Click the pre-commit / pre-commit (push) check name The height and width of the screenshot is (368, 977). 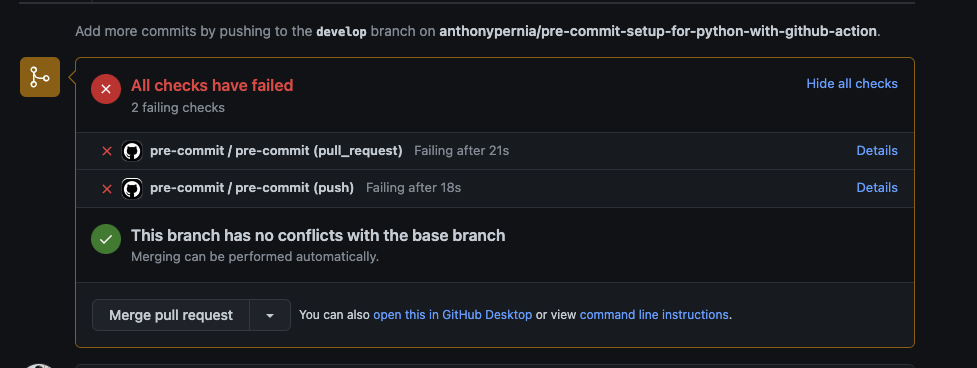point(252,187)
